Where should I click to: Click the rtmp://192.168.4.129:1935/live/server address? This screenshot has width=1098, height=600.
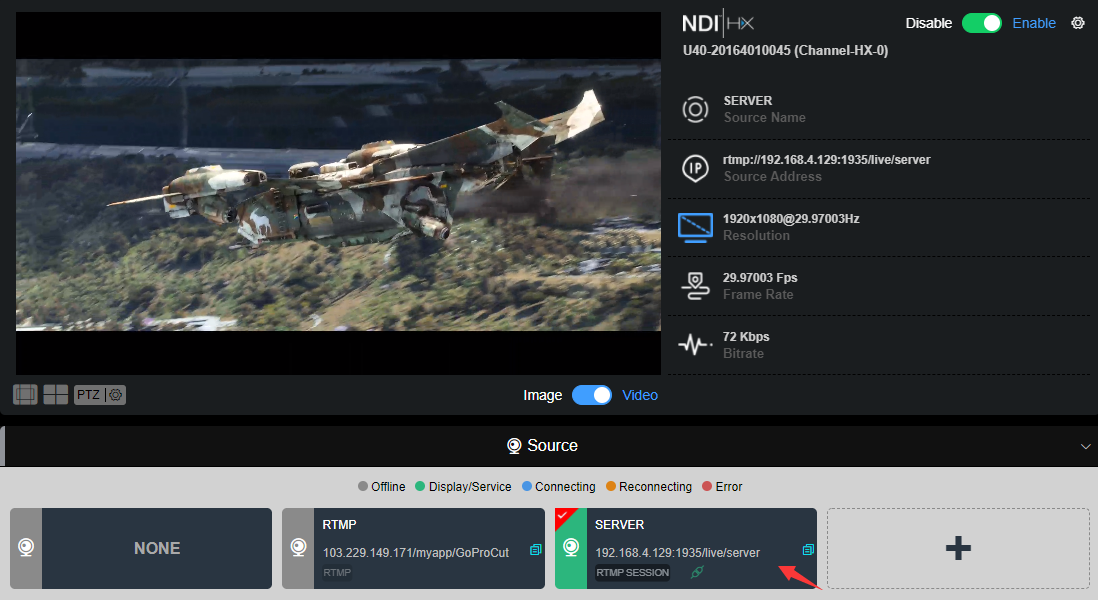coord(826,160)
